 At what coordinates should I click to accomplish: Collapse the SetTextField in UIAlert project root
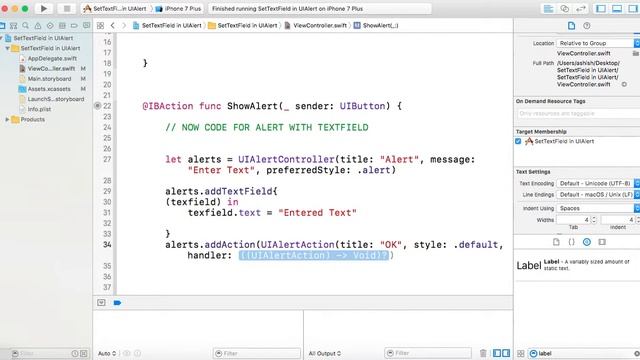coord(1,38)
